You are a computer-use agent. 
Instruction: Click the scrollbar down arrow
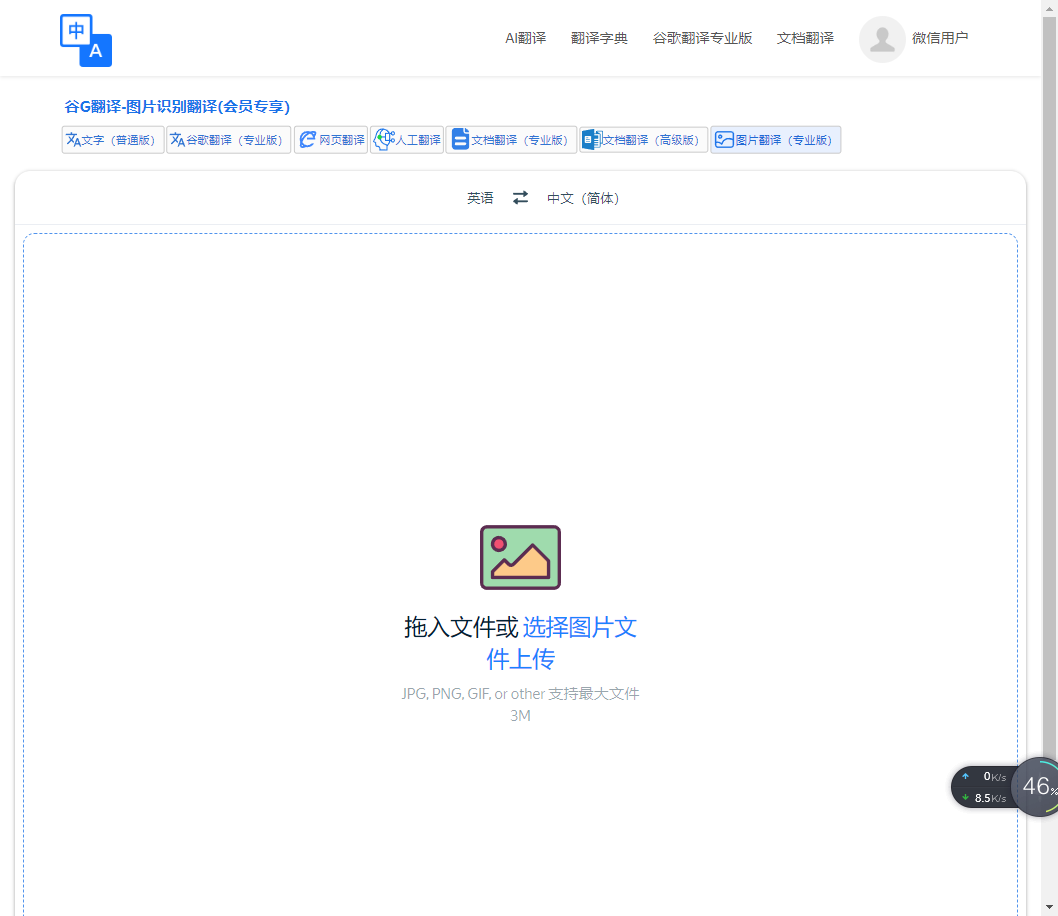[1049, 907]
